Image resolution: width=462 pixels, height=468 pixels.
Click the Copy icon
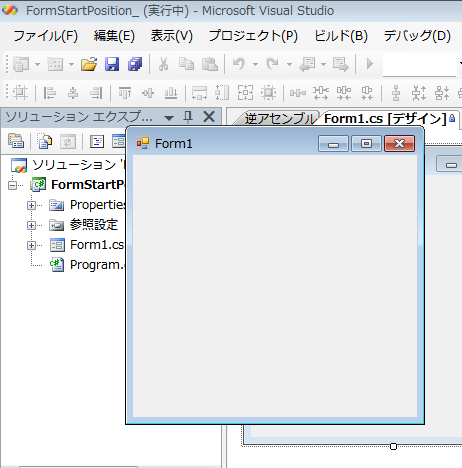(x=186, y=64)
